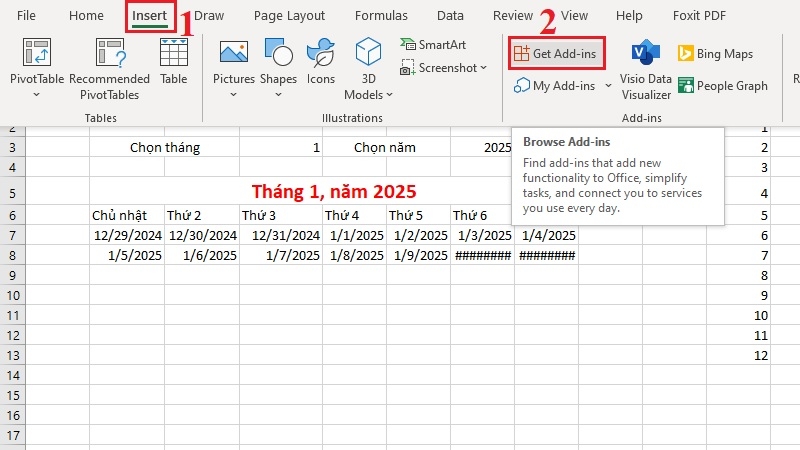Open the PivotTable tool
This screenshot has height=450, width=800.
(x=37, y=60)
